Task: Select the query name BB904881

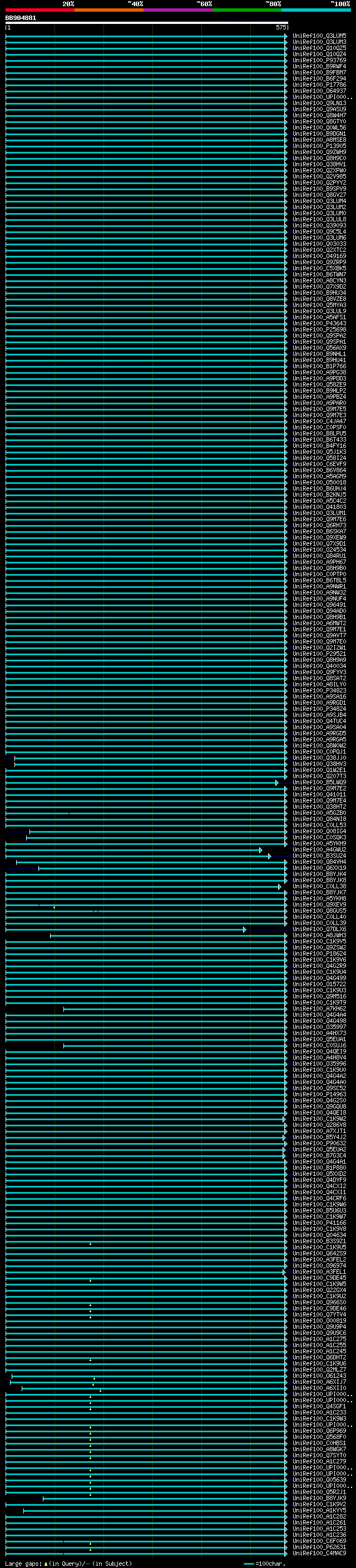Action: (x=21, y=18)
